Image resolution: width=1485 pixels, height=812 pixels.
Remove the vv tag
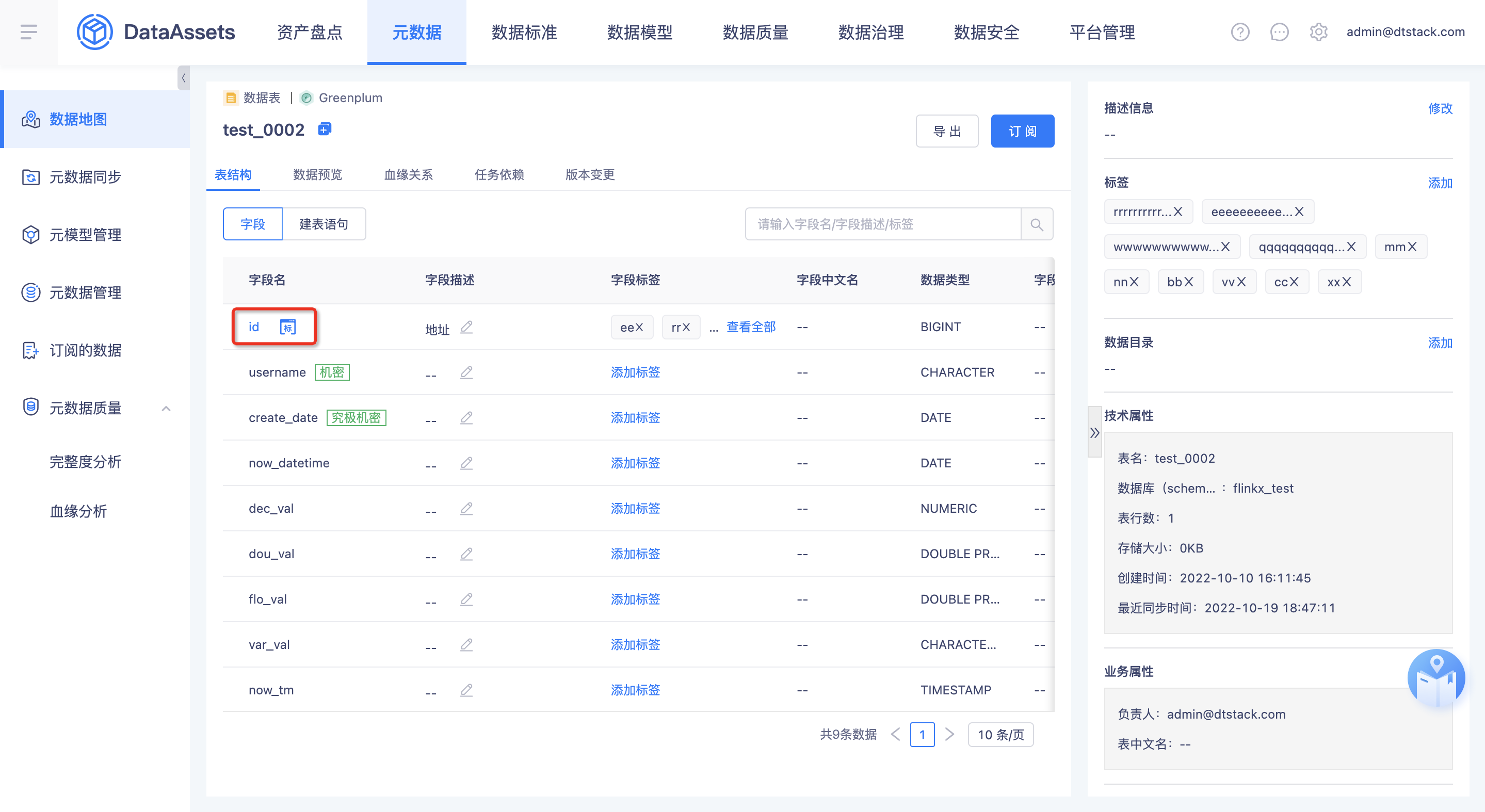(x=1241, y=282)
